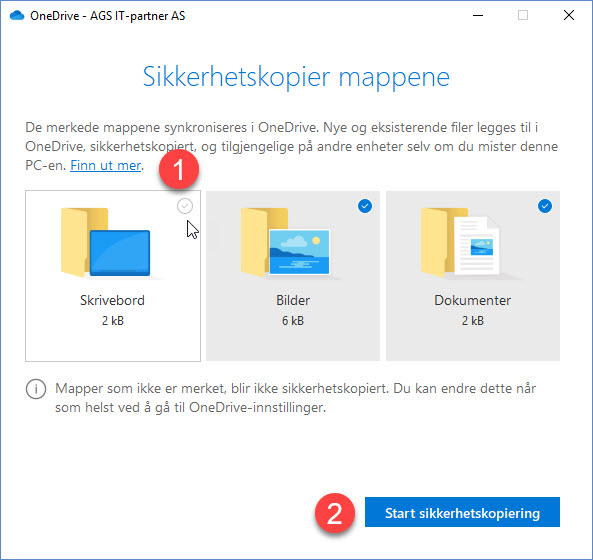Open the Finn ut mer link
The height and width of the screenshot is (560, 593).
[x=106, y=165]
